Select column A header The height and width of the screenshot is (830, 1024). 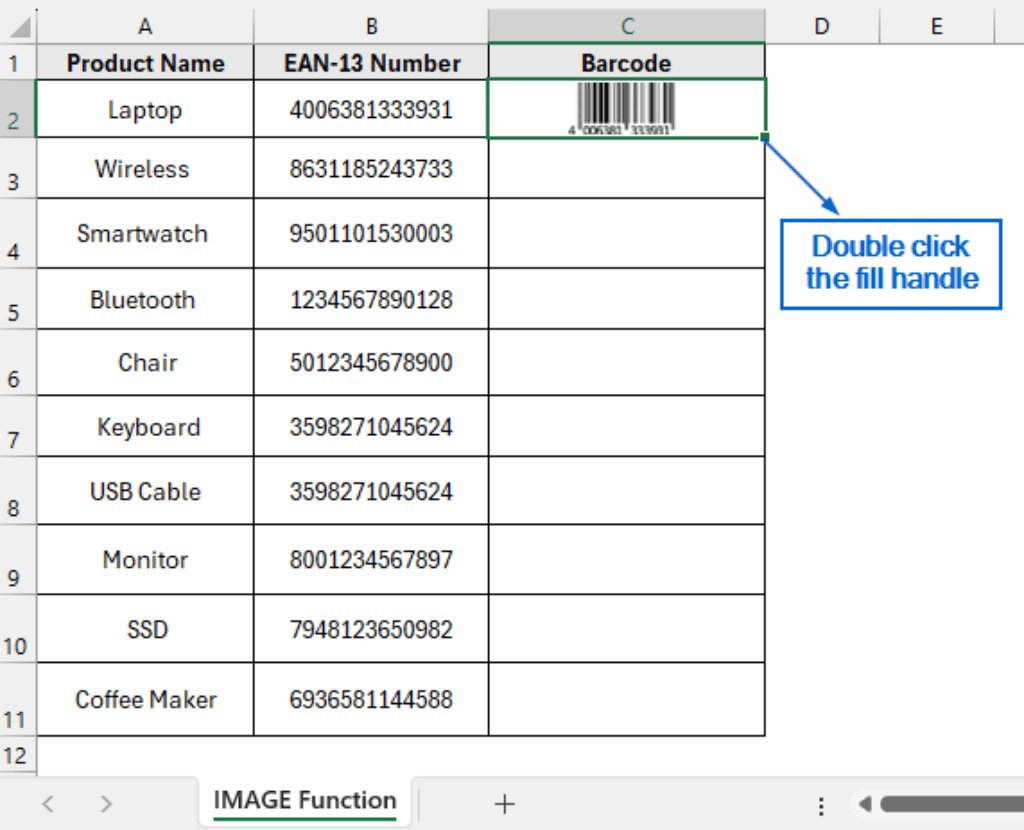point(144,26)
